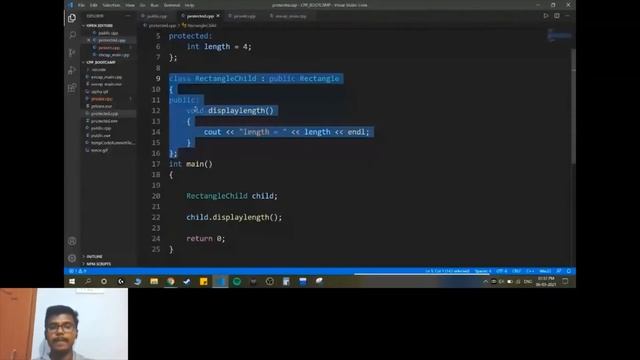Click the Run Code play button
The image size is (640, 360).
(x=546, y=16)
